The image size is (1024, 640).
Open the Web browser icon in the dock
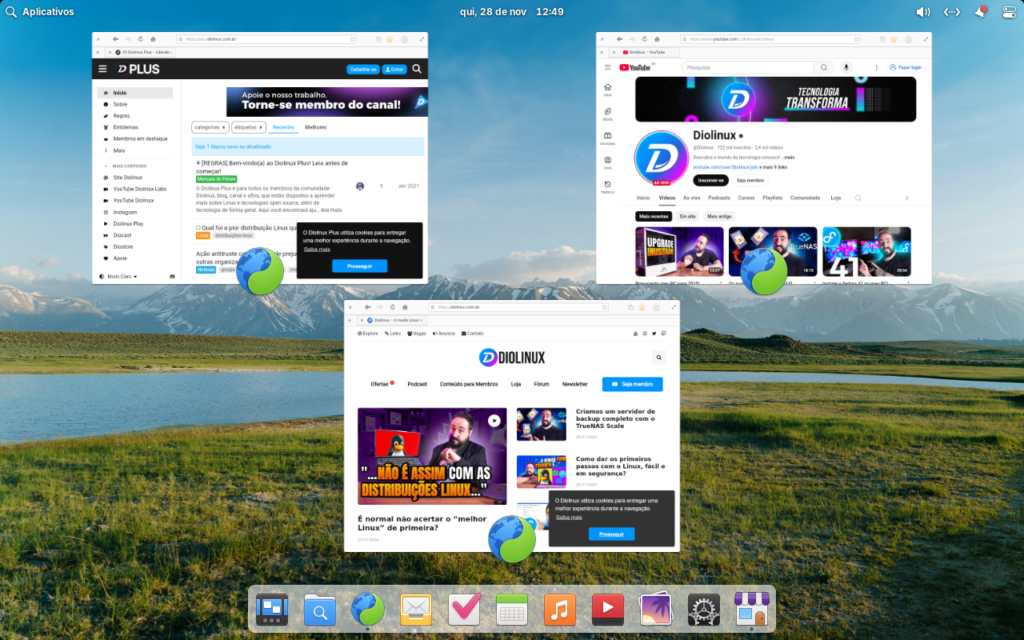[368, 609]
